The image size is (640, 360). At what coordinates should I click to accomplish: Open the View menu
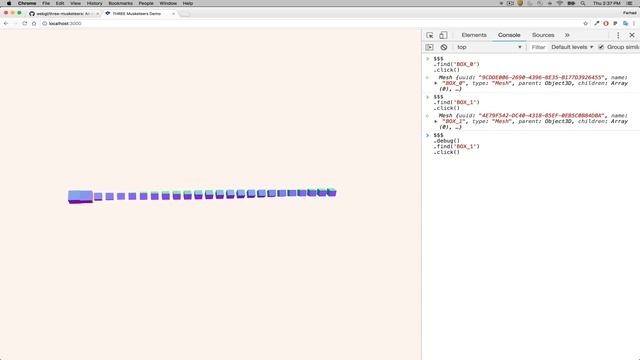(76, 3)
